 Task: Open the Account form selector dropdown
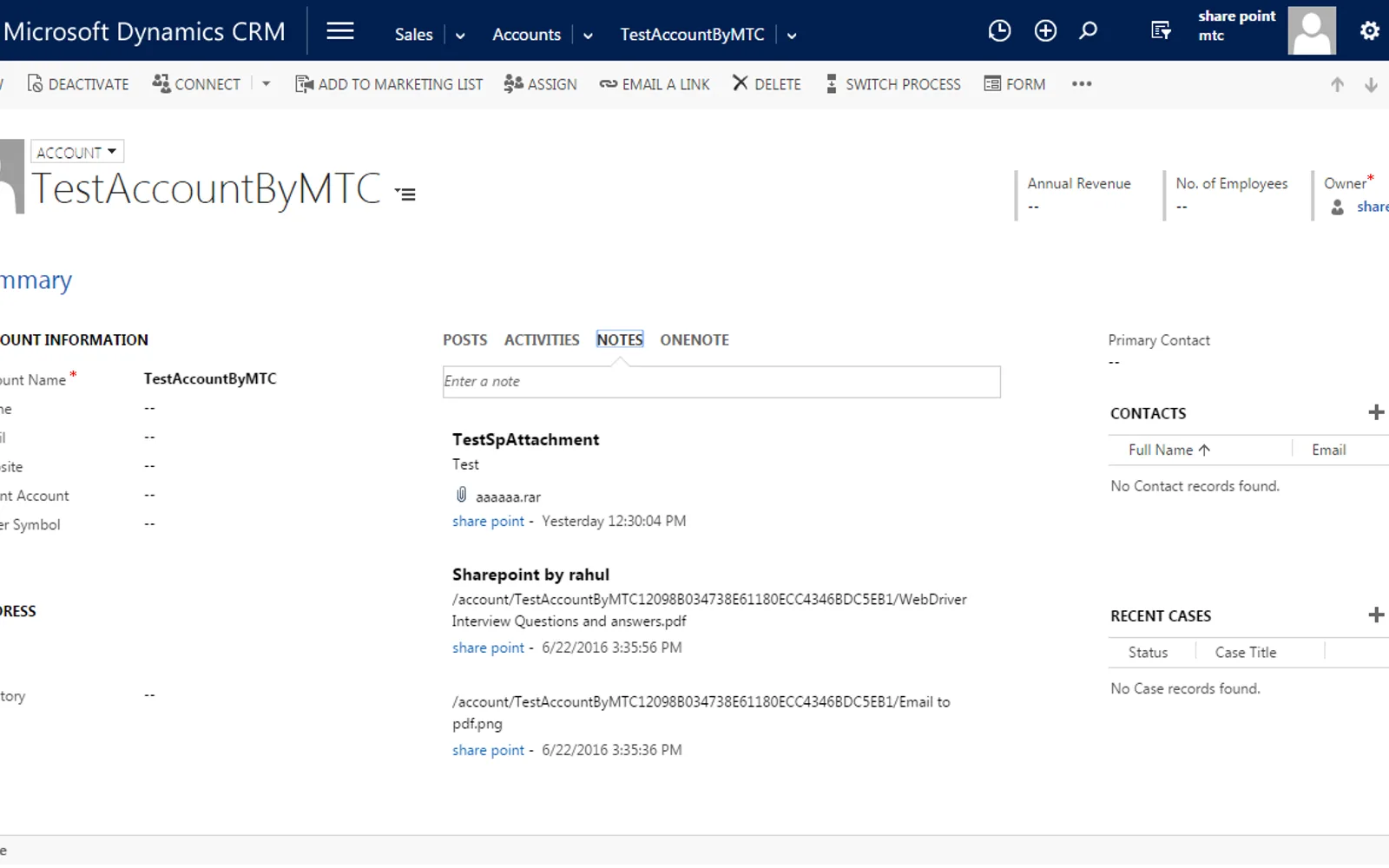tap(77, 152)
